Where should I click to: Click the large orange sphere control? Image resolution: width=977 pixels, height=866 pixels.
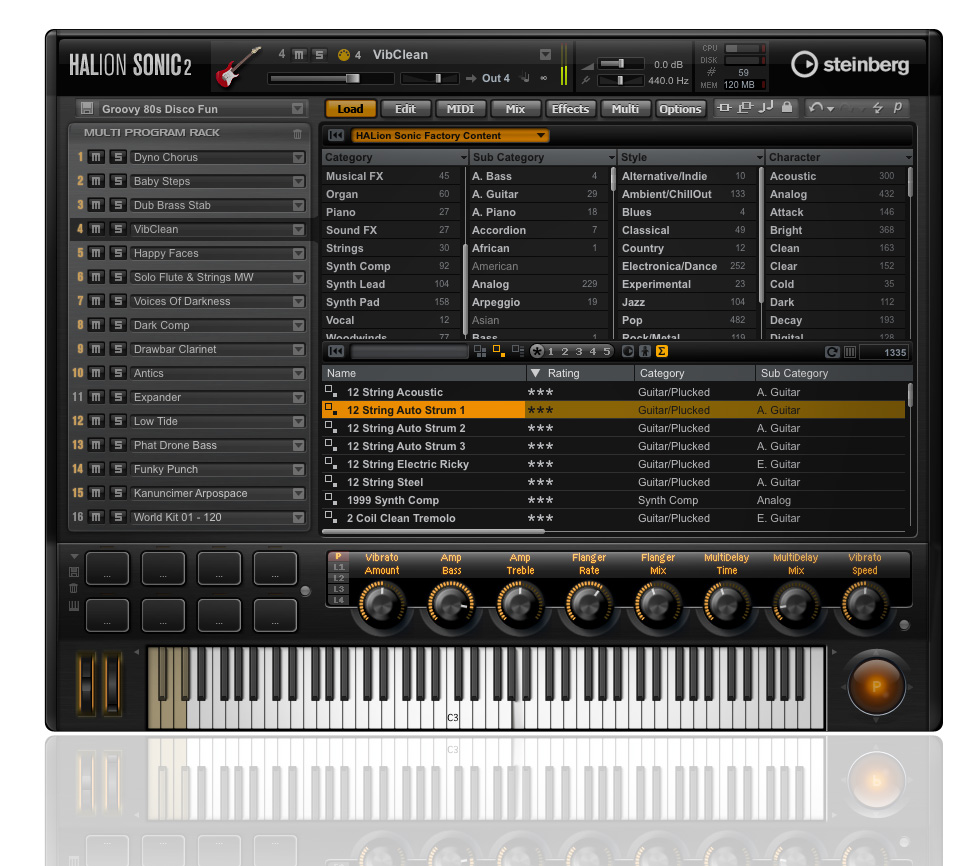click(876, 687)
